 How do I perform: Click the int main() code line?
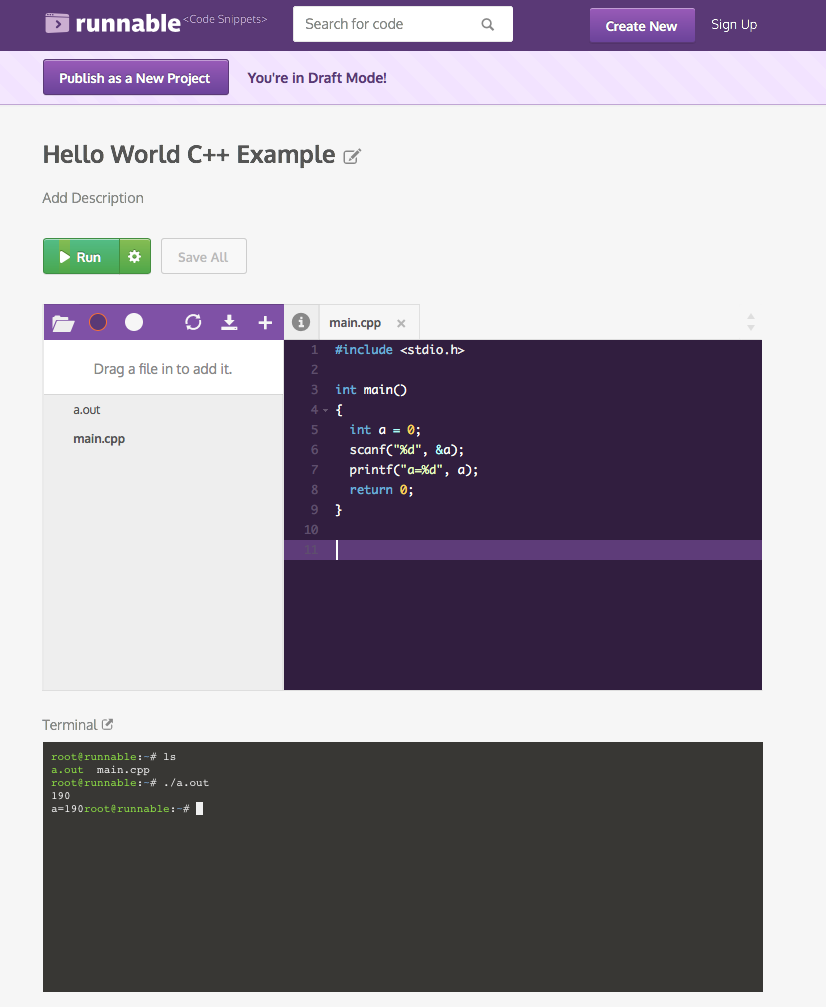[x=371, y=390]
